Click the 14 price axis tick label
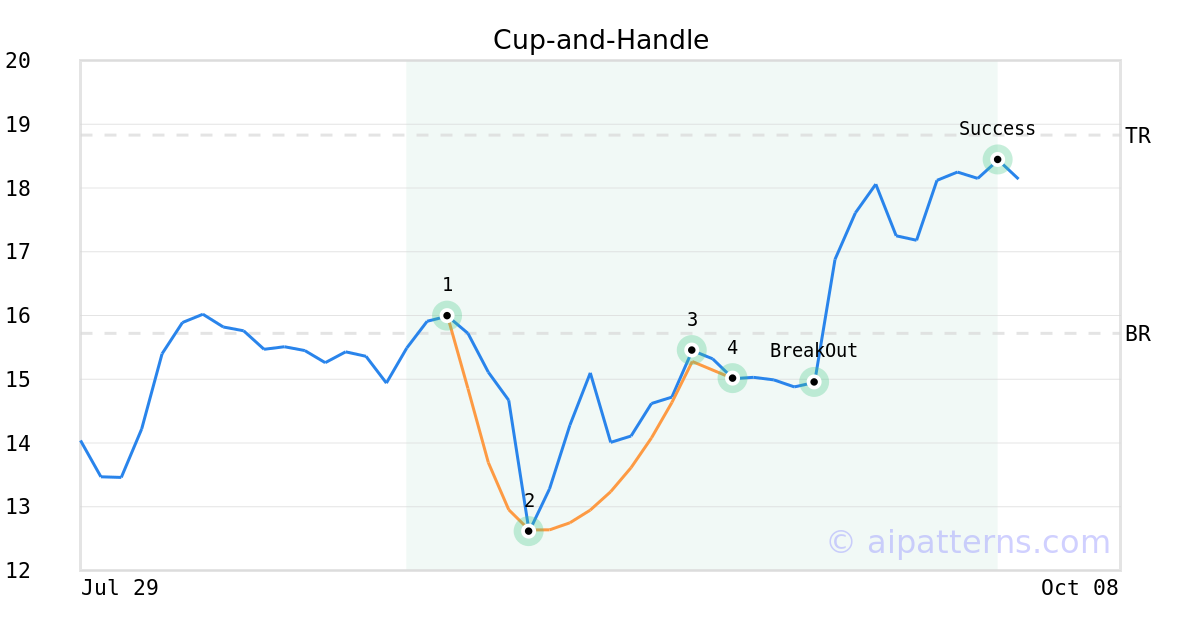Viewport: 1200px width, 630px height. coord(18,443)
